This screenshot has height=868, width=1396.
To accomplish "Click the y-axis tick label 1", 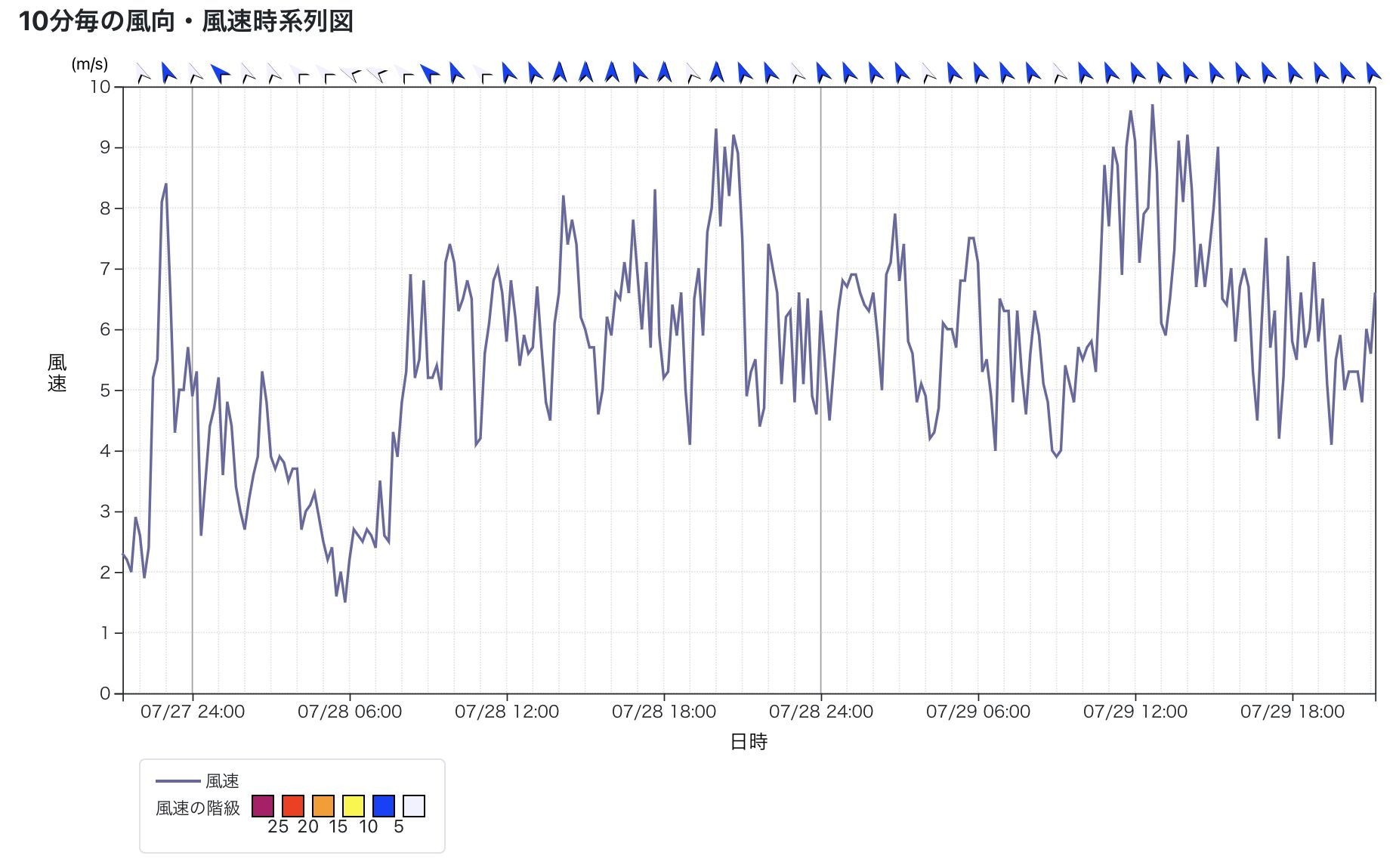I will click(x=106, y=633).
